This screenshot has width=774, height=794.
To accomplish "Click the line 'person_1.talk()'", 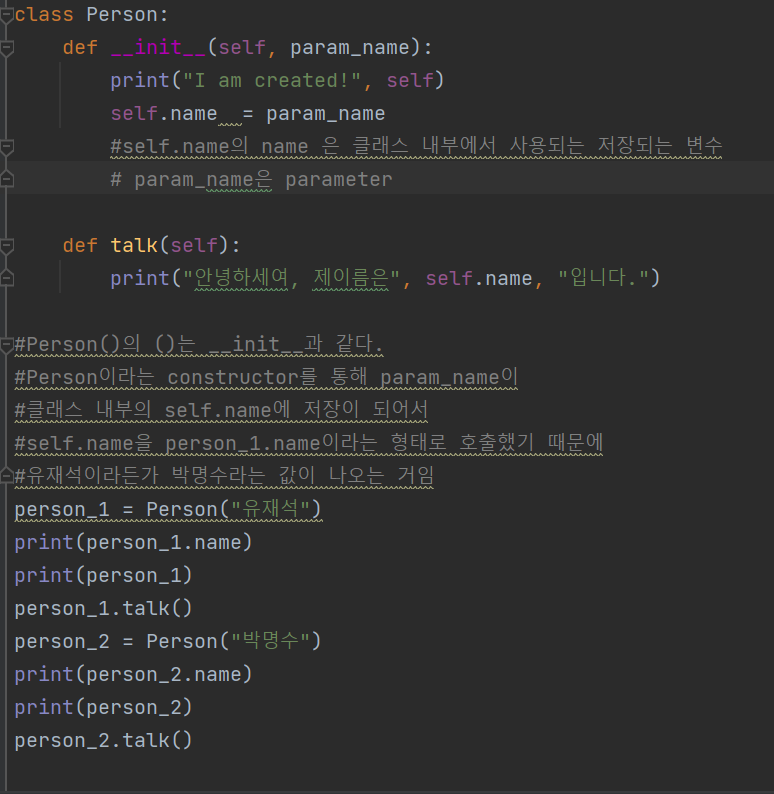I will pos(103,609).
